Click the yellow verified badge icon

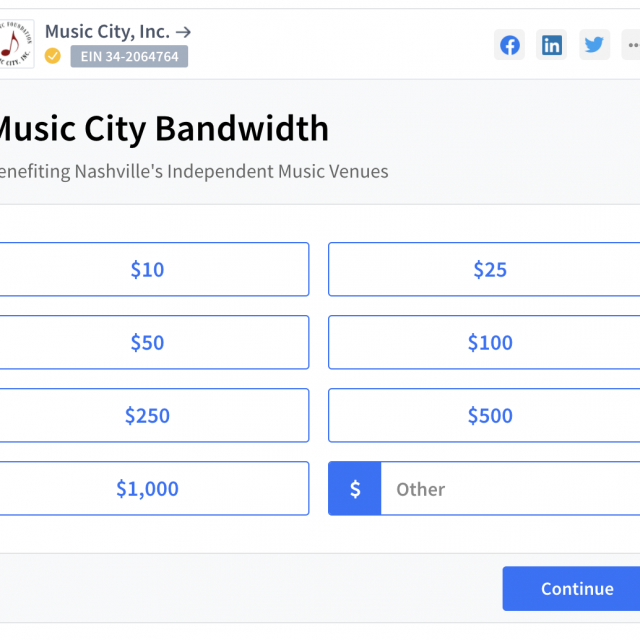(x=53, y=57)
